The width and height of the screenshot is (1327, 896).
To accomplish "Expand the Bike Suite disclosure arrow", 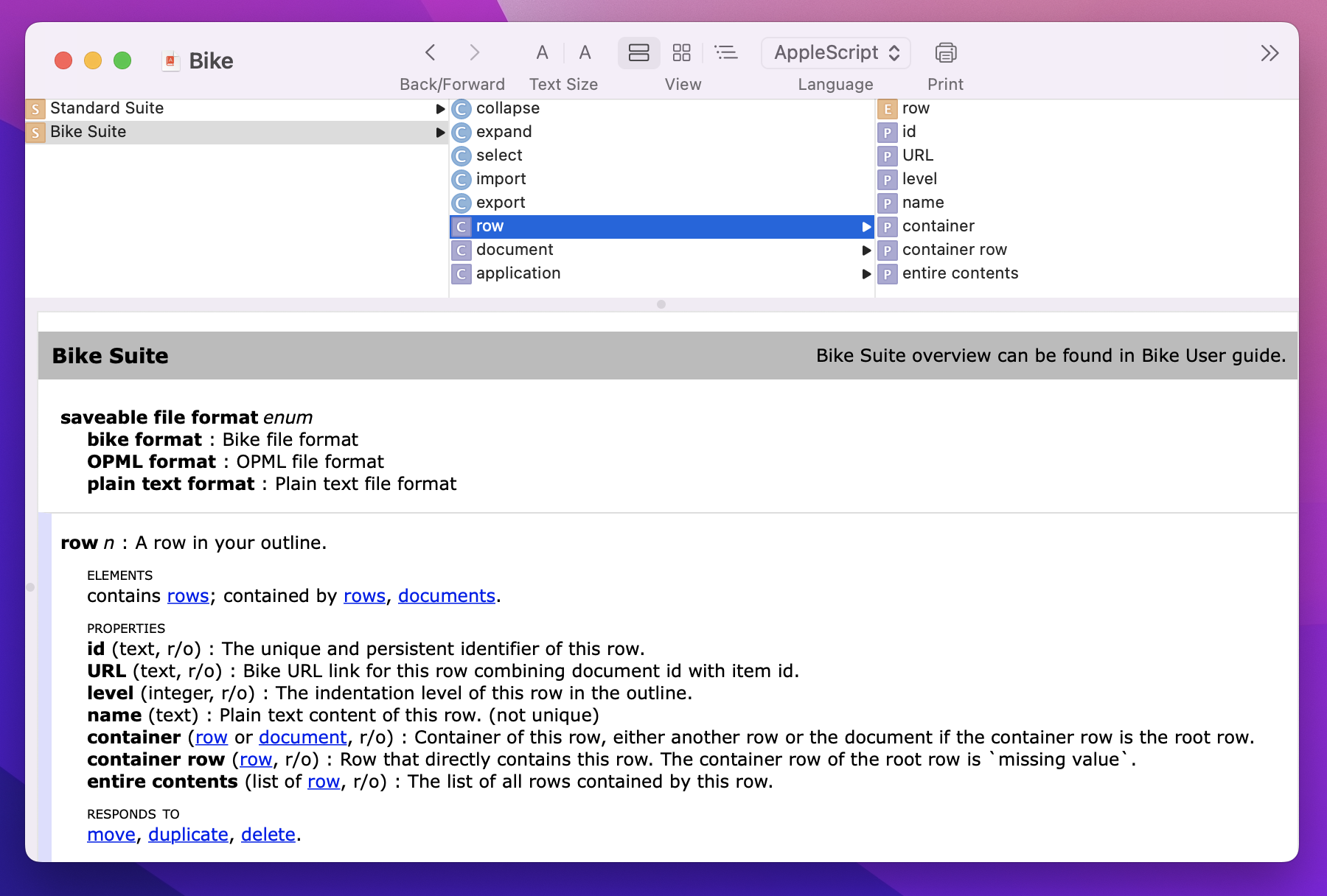I will click(440, 133).
